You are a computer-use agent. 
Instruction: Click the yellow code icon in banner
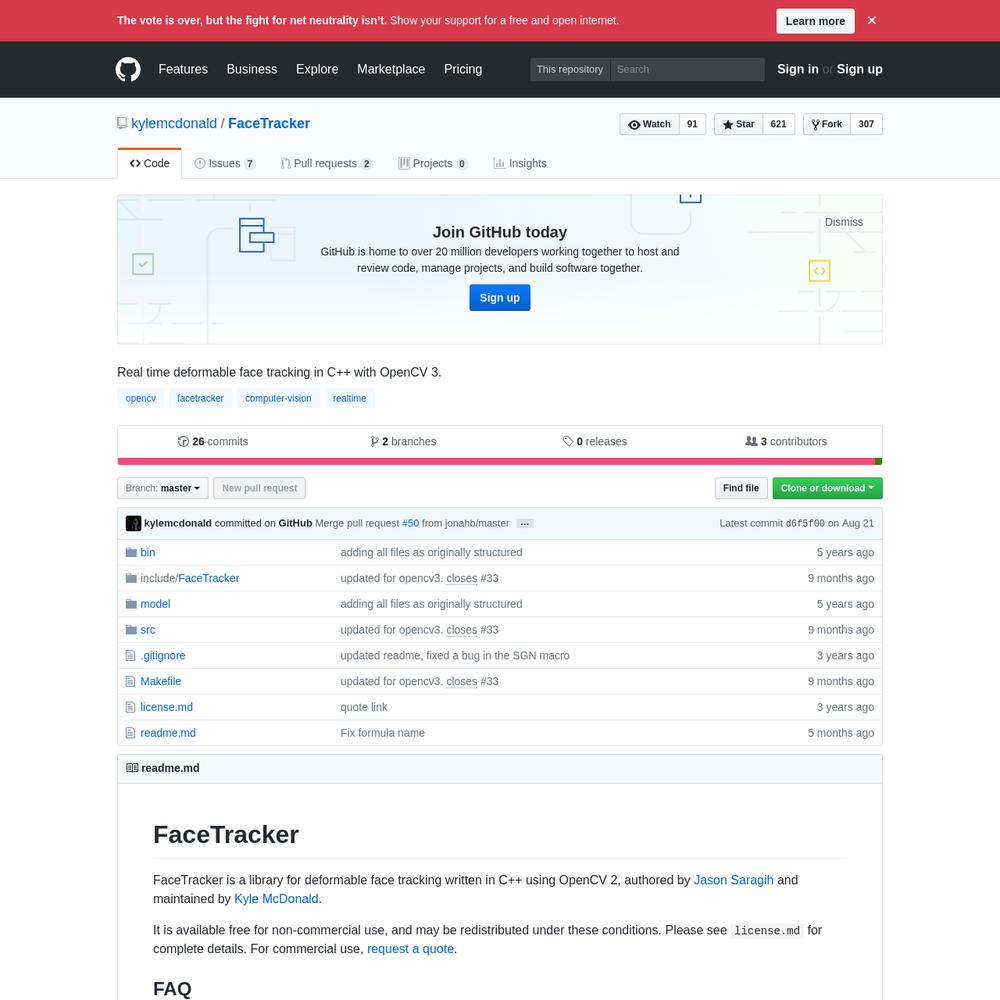click(x=819, y=270)
